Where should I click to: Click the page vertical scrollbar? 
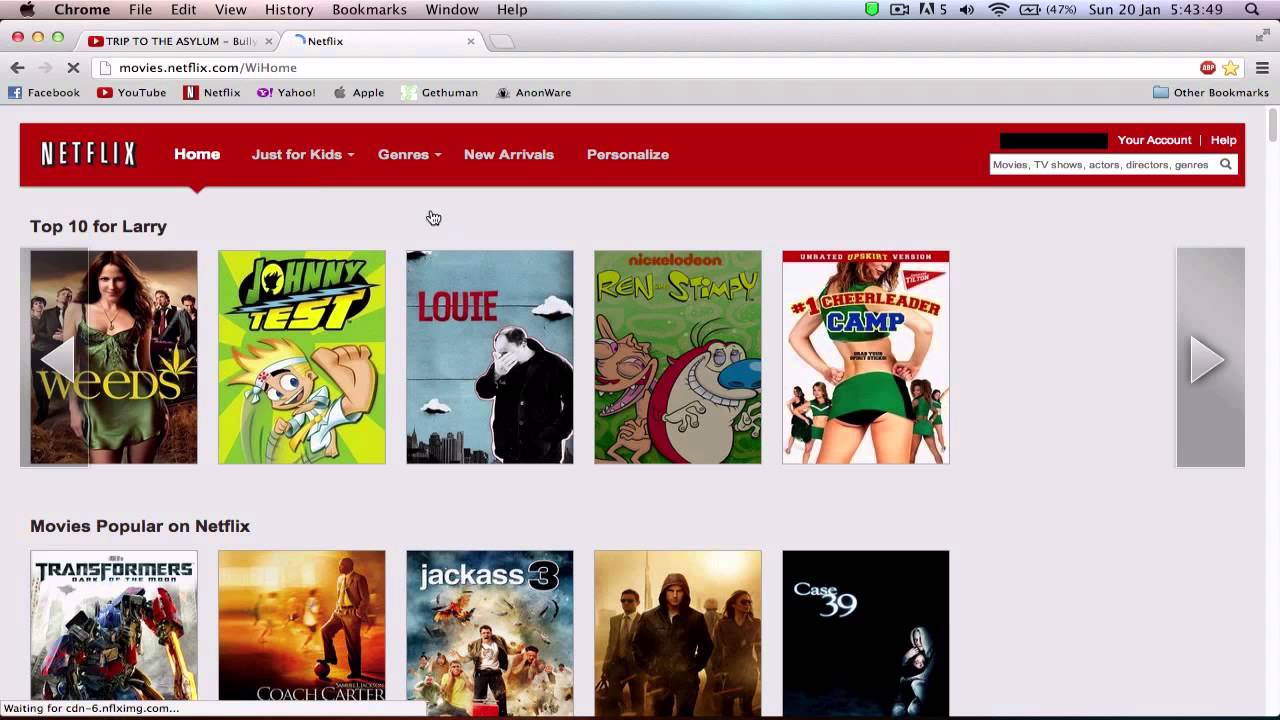[x=1272, y=125]
